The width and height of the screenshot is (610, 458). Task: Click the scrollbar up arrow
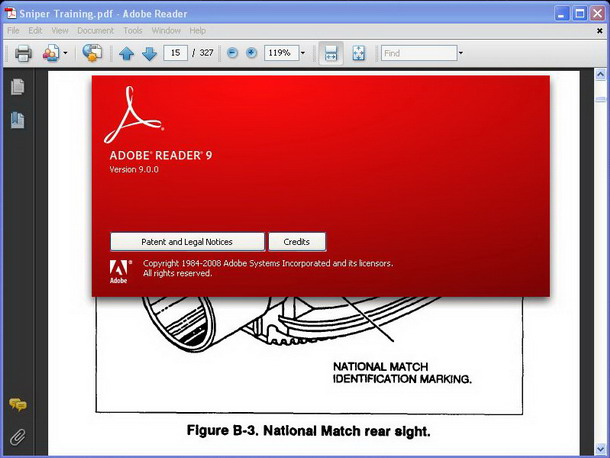click(x=600, y=74)
